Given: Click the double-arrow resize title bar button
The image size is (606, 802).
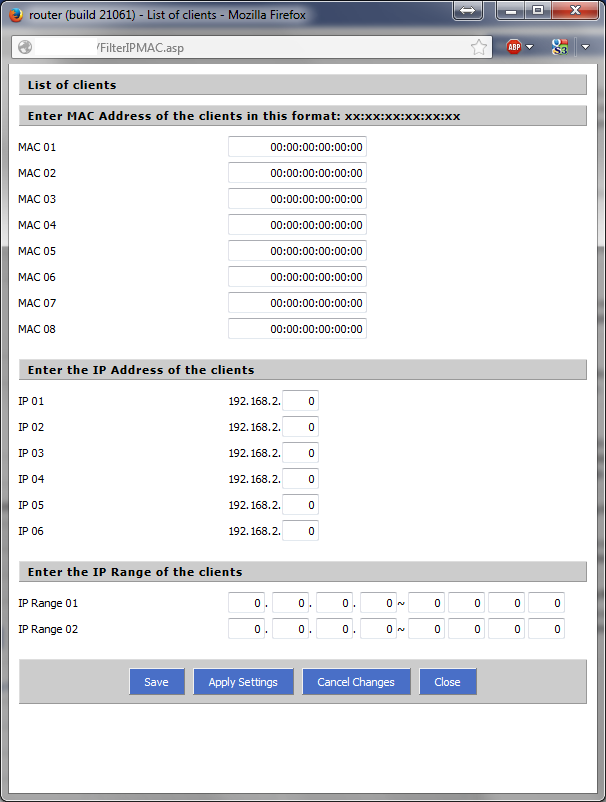Looking at the screenshot, I should [467, 10].
